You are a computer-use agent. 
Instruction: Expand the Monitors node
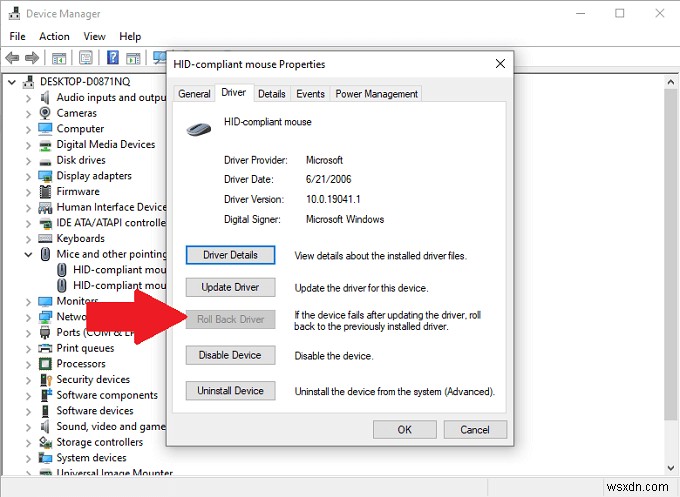pyautogui.click(x=28, y=302)
